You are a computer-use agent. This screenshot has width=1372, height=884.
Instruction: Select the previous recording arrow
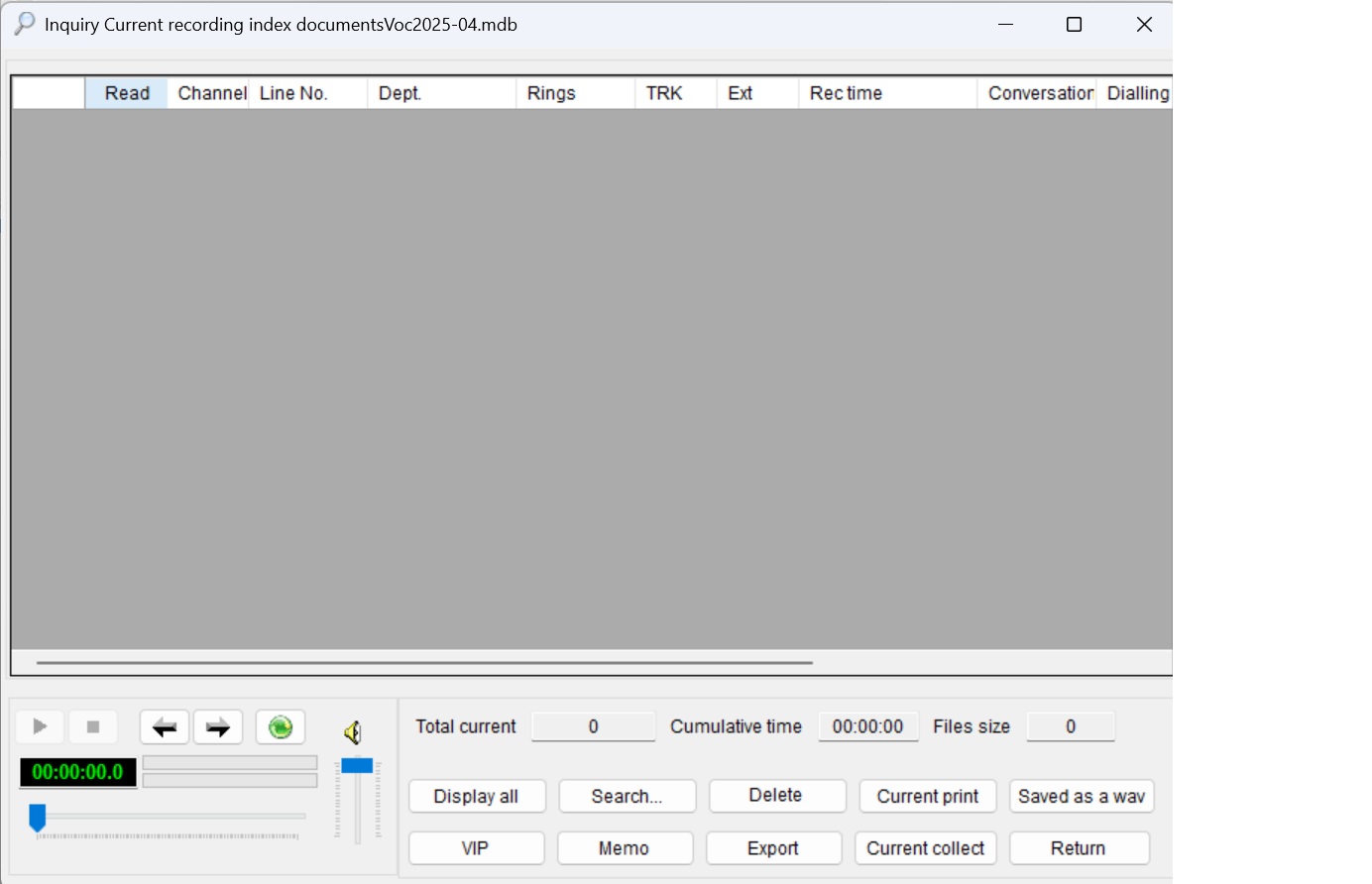(x=164, y=726)
